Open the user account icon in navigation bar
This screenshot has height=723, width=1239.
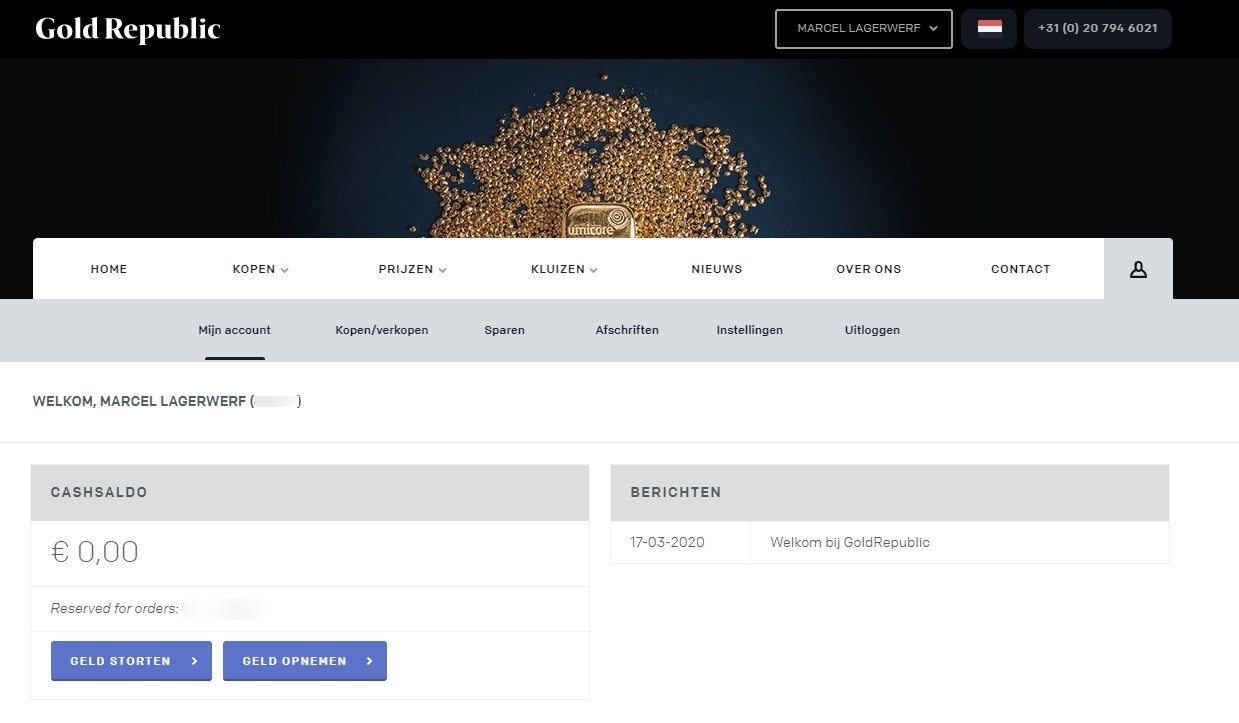tap(1138, 269)
